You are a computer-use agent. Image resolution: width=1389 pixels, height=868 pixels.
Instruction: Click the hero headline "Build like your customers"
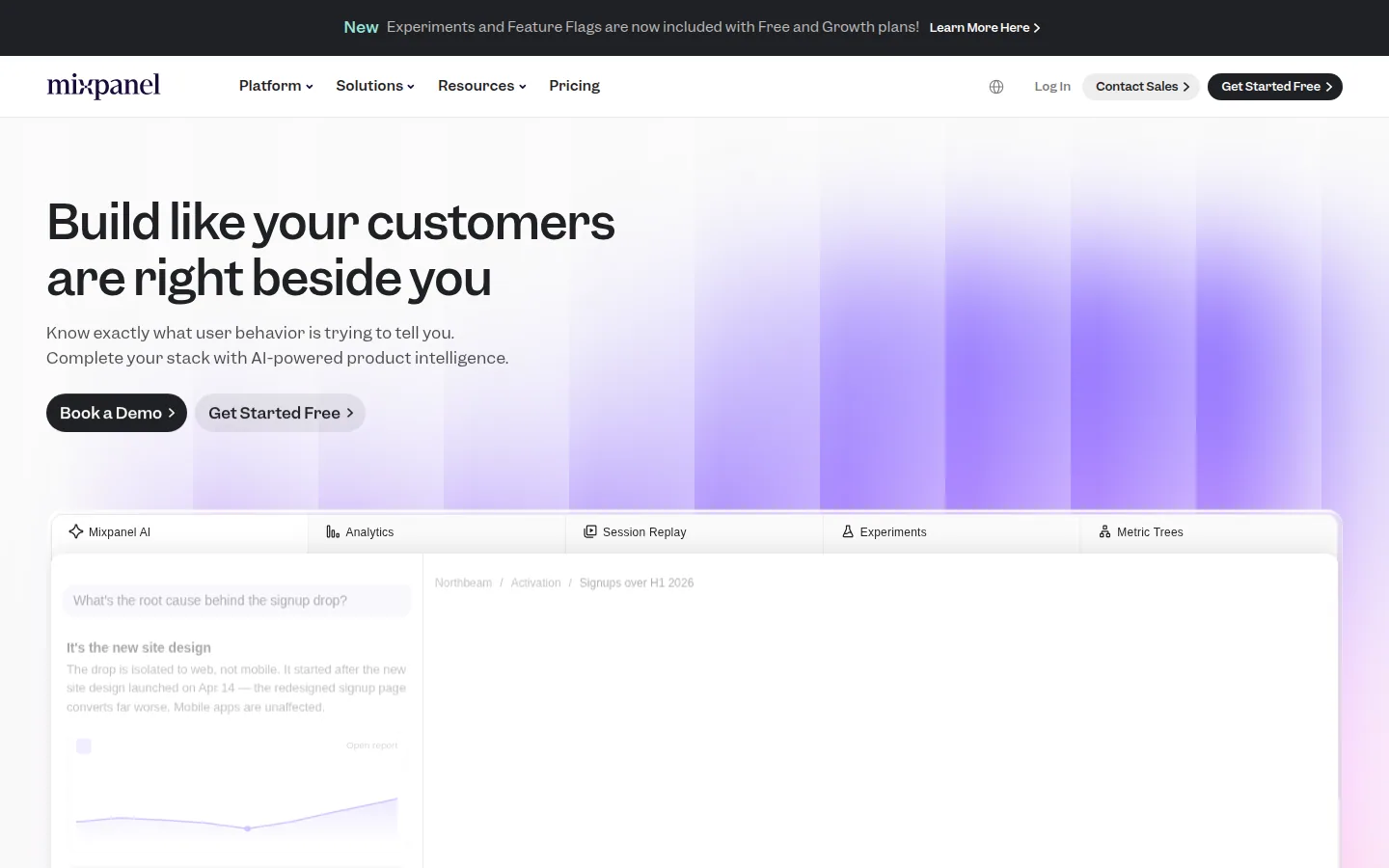tap(331, 223)
